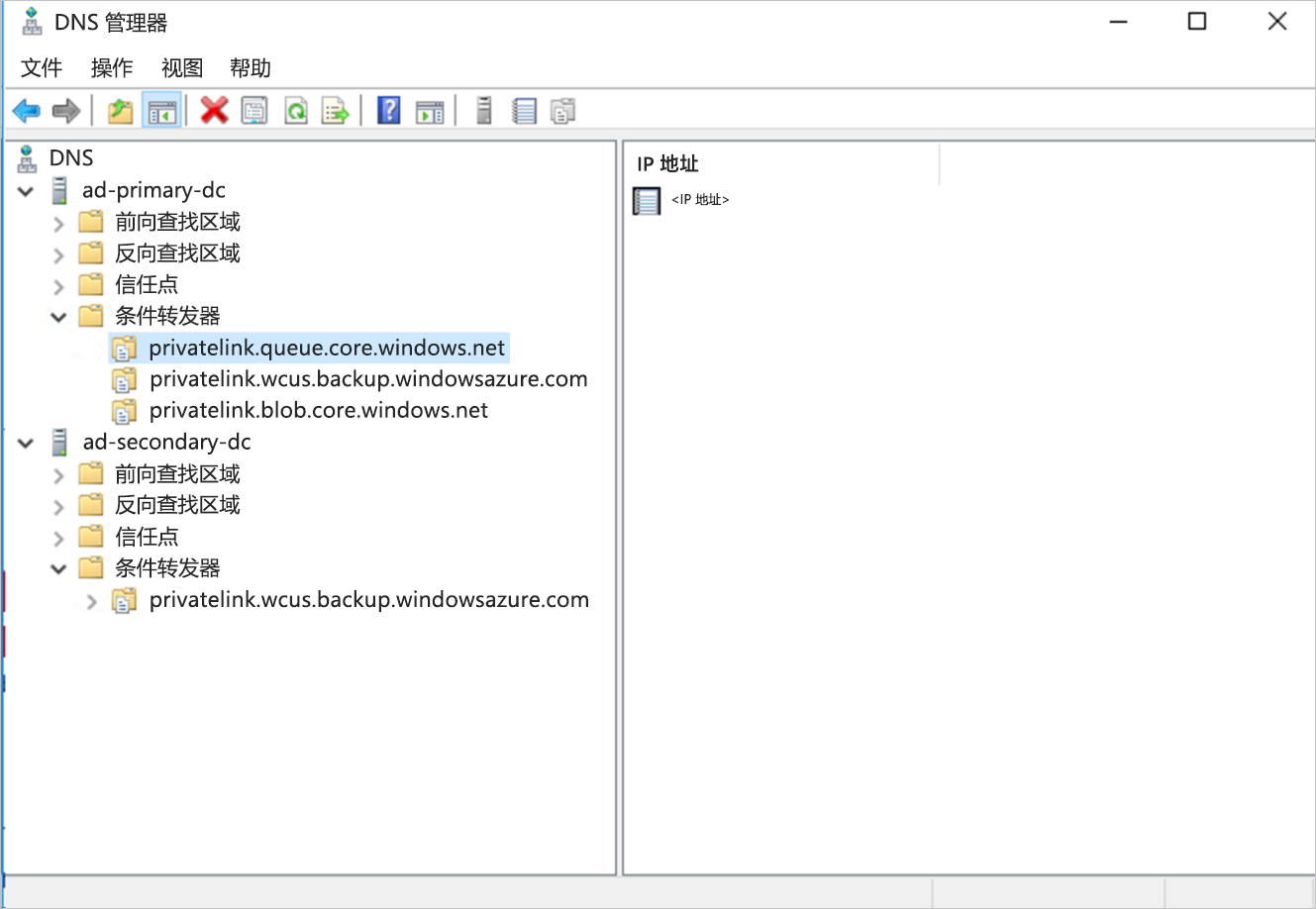Screen dimensions: 1316x909
Task: Click the DNS Manager title bar app icon
Action: coord(32,21)
